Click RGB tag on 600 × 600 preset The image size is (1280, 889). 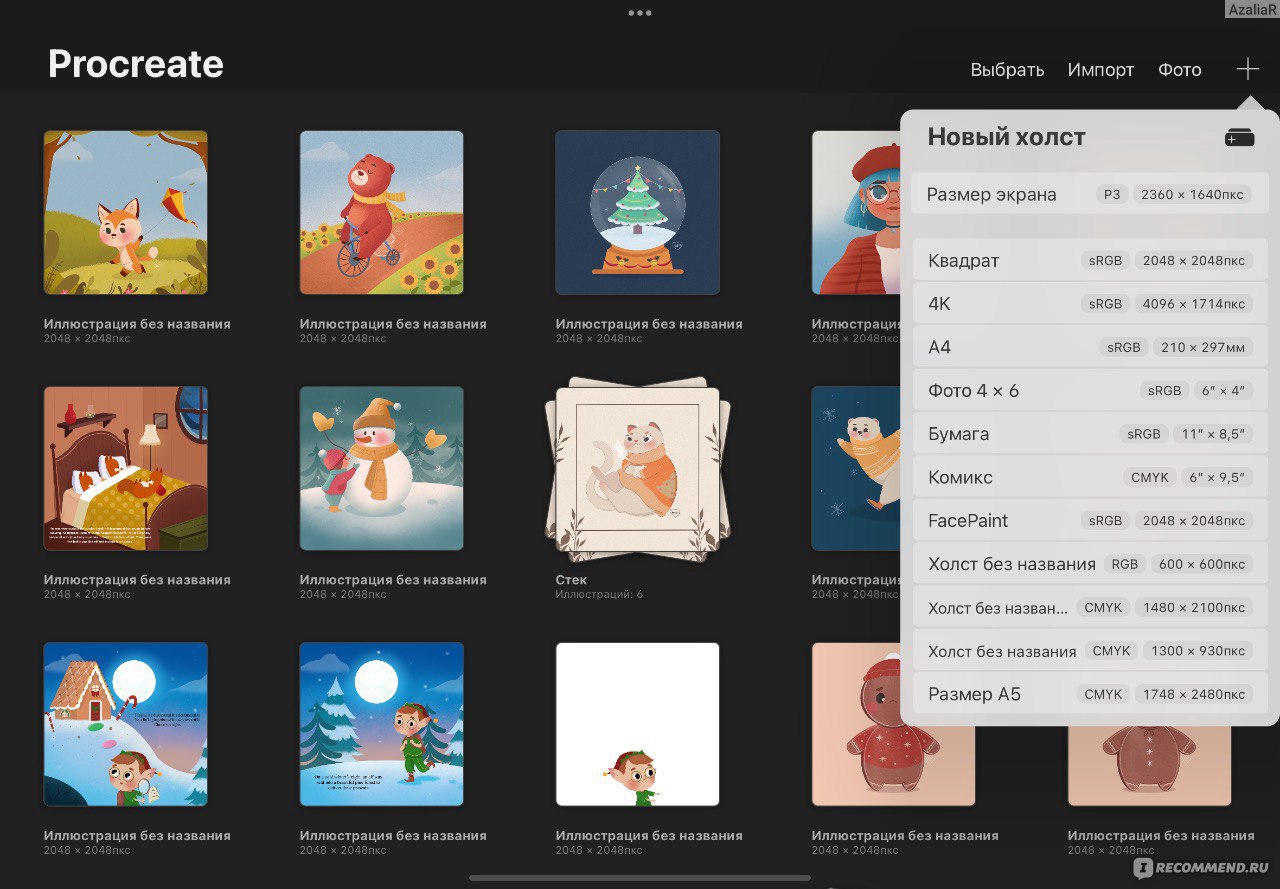[1125, 564]
